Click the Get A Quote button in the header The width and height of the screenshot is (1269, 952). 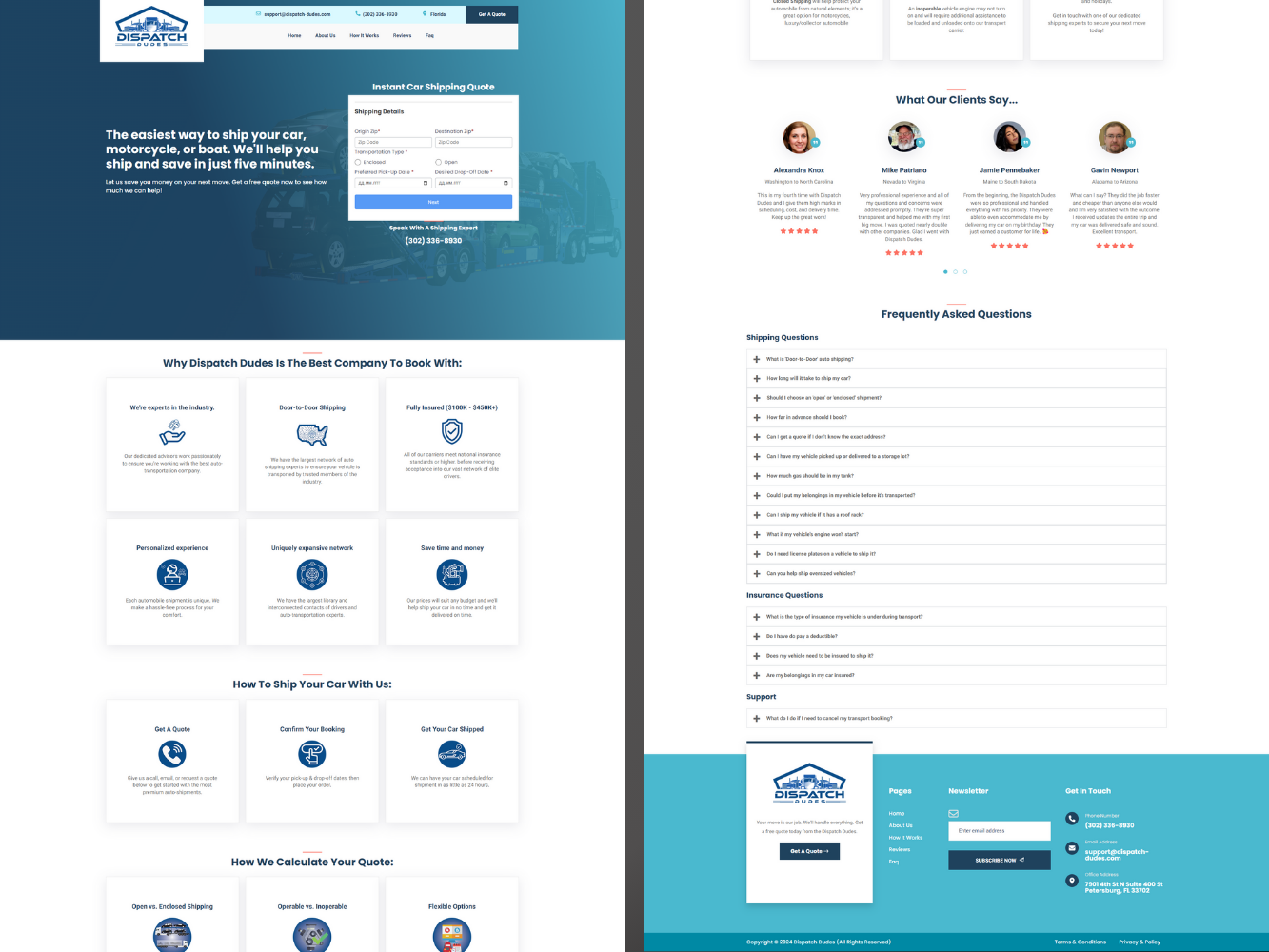click(x=492, y=14)
